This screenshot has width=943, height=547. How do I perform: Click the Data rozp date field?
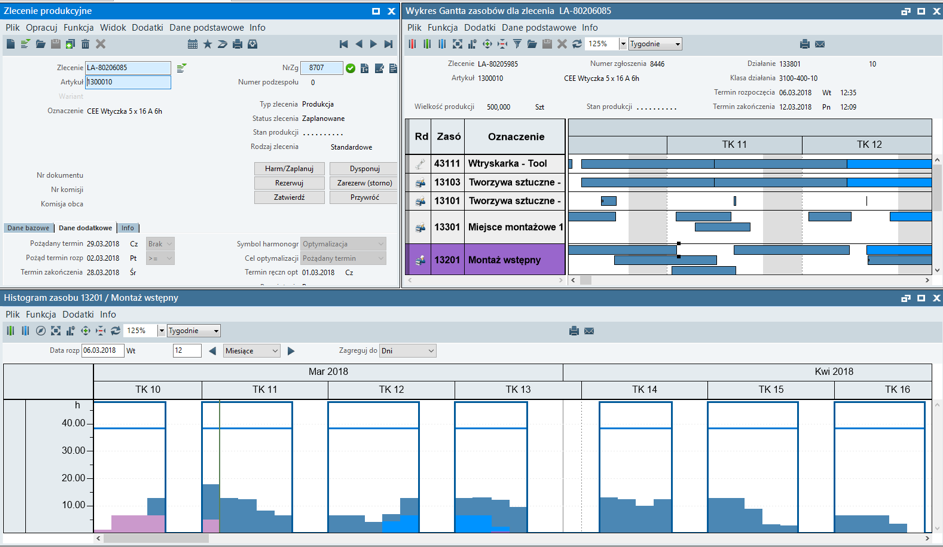tap(102, 351)
